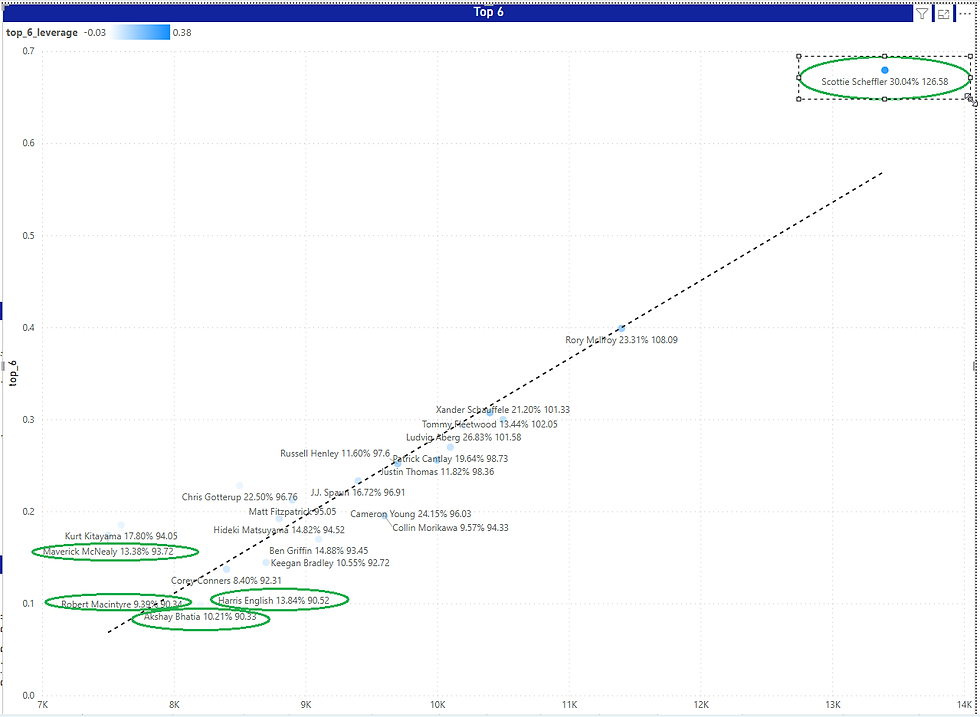The image size is (980, 717).
Task: Click the Top 6 chart title bar
Action: click(458, 12)
